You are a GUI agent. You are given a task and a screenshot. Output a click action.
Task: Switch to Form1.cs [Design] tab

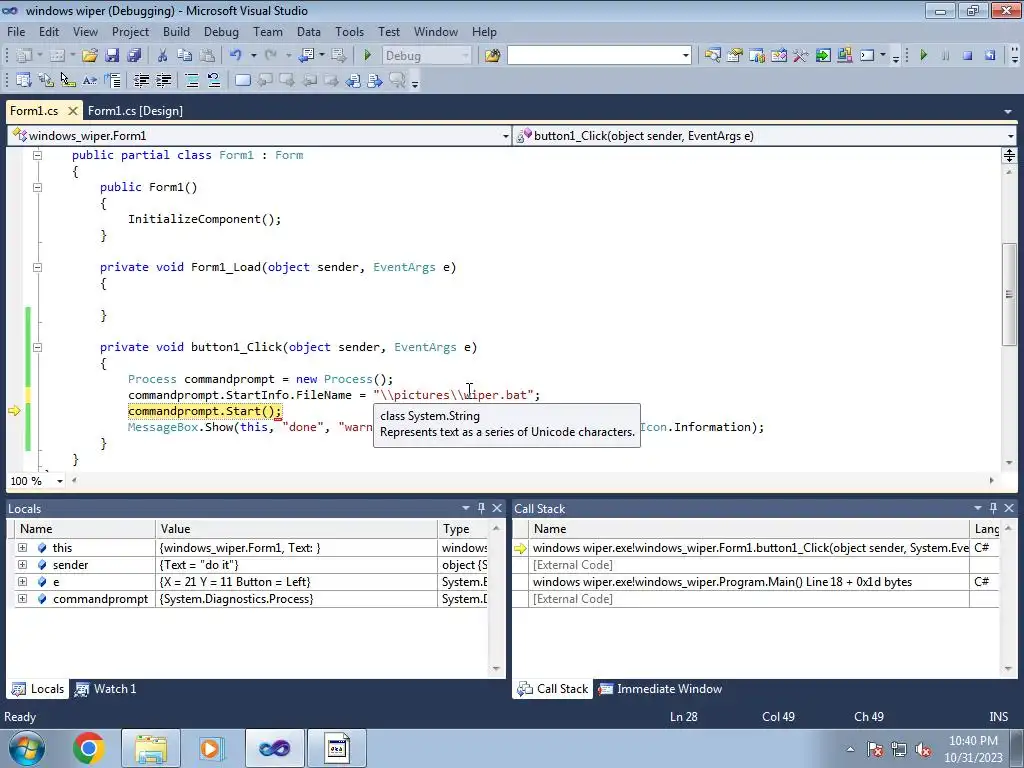[135, 111]
